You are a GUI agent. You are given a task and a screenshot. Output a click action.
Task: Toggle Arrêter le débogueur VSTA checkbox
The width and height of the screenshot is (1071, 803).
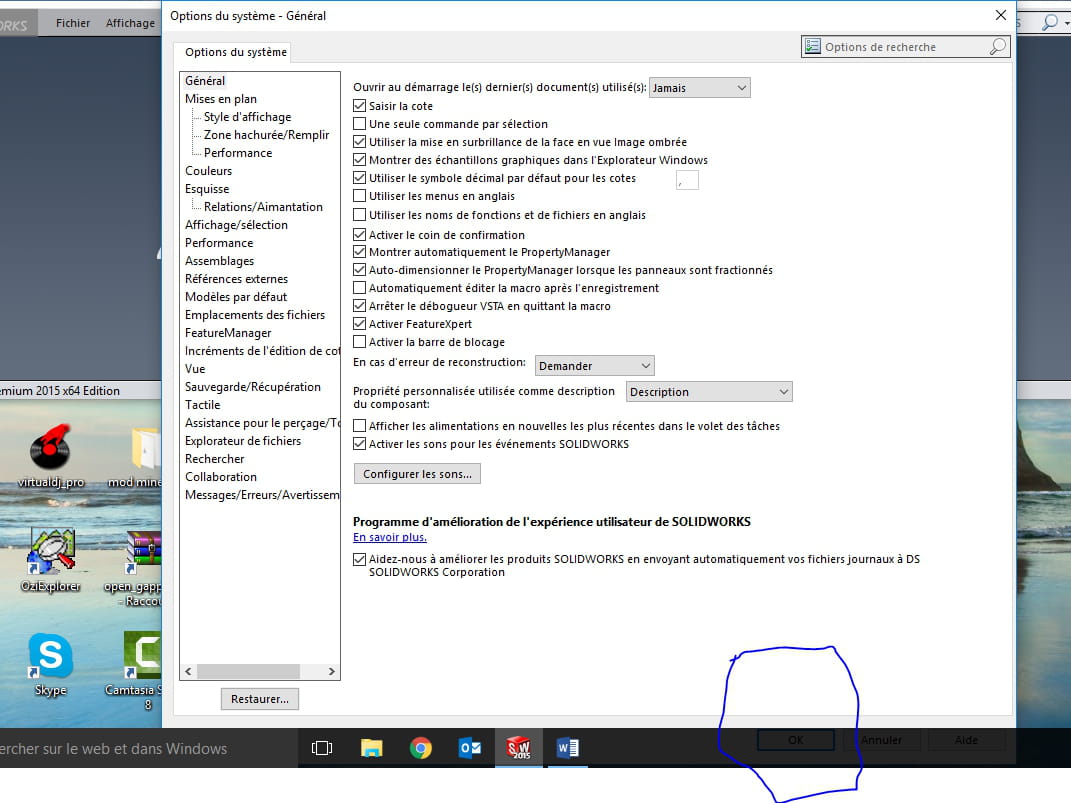pyautogui.click(x=359, y=306)
